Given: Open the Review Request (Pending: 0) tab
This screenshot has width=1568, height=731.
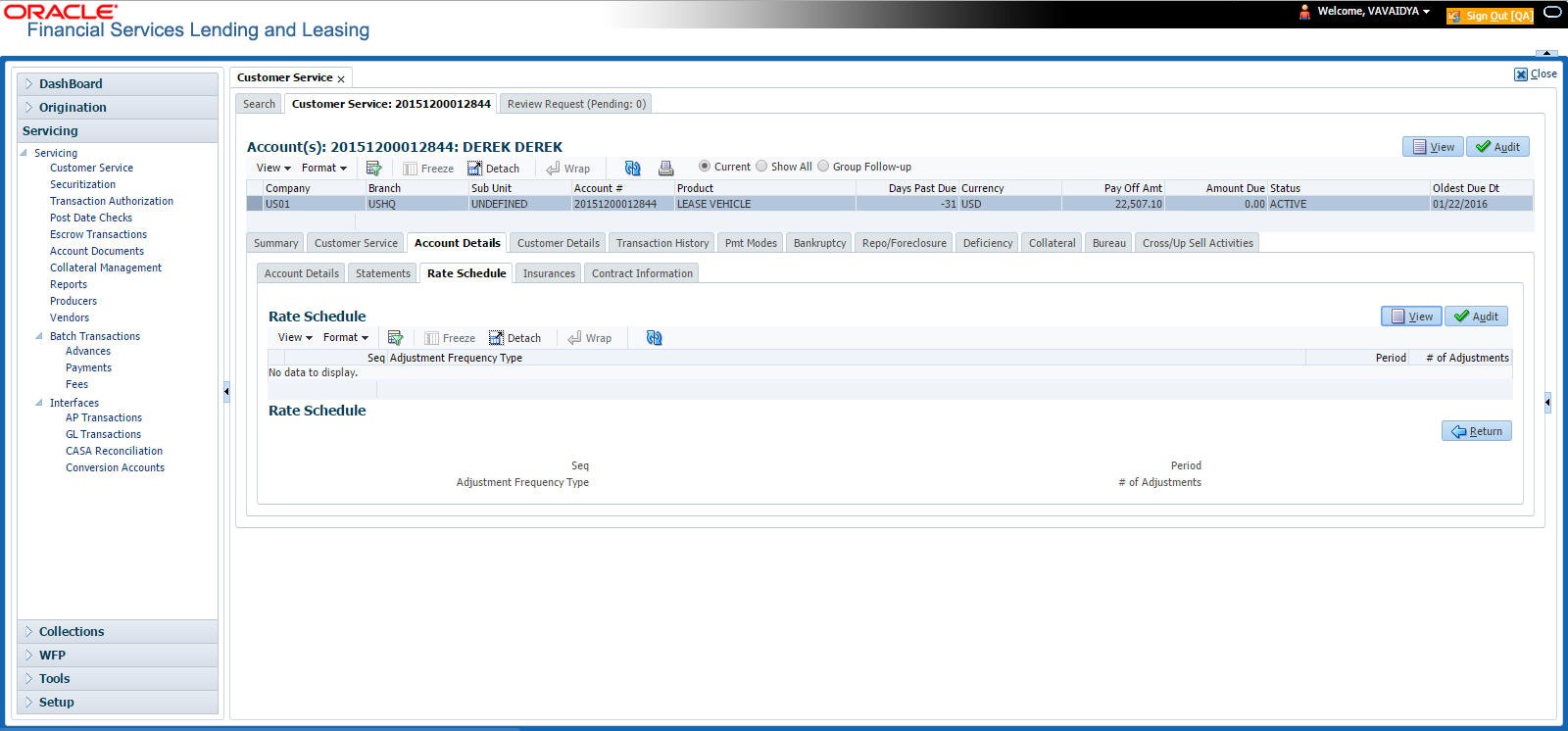Looking at the screenshot, I should pos(576,104).
